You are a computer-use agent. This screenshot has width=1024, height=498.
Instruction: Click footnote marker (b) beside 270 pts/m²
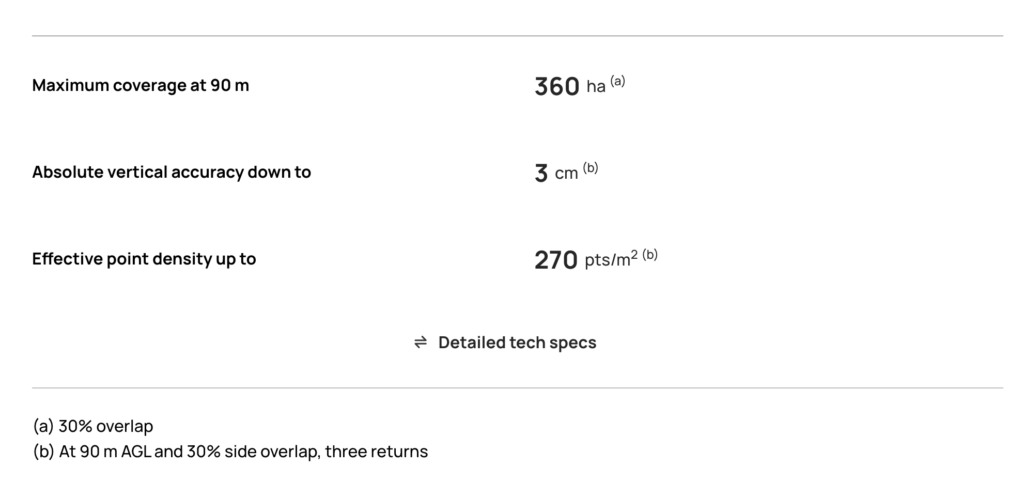(650, 255)
